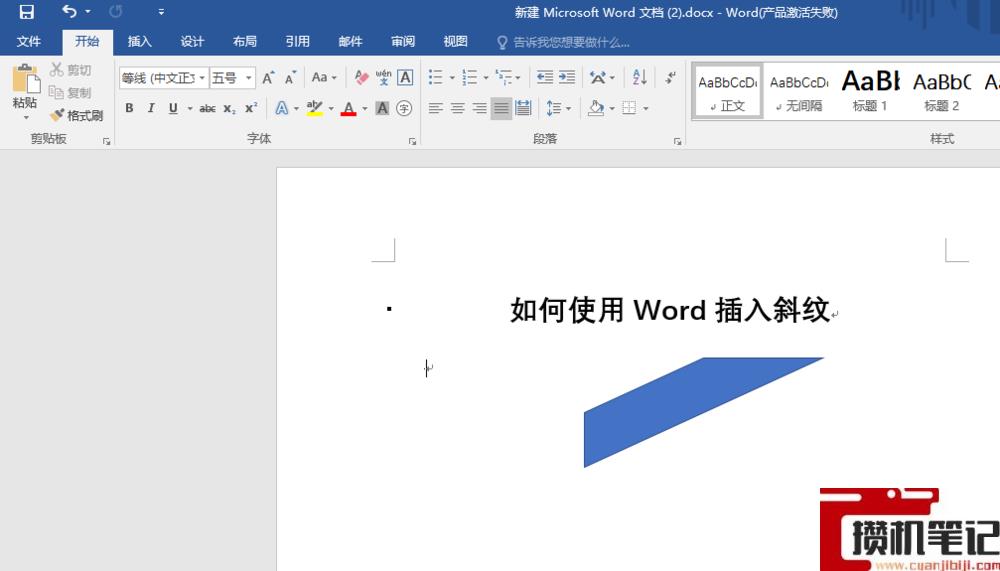Click the line spacing icon
The height and width of the screenshot is (571, 1000).
[553, 108]
